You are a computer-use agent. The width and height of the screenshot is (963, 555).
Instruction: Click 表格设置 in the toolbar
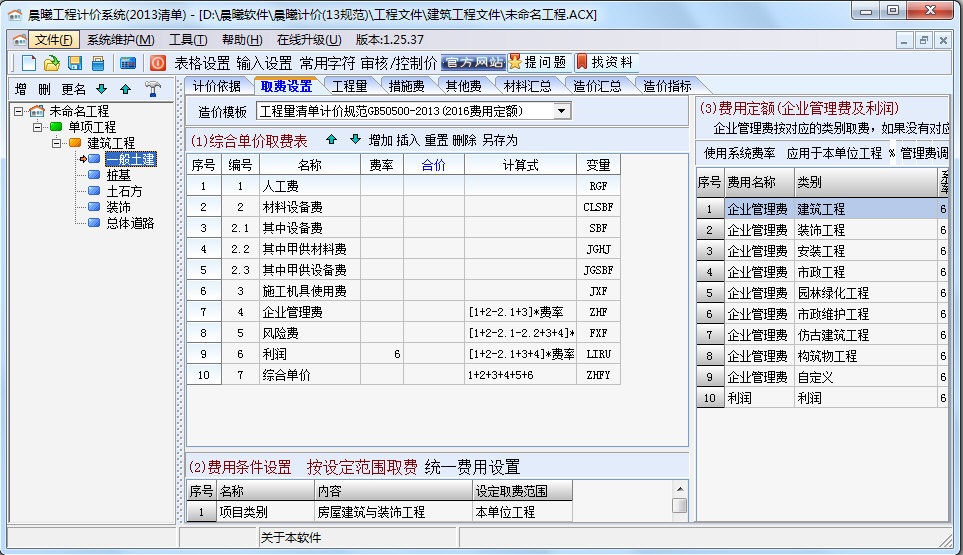coord(202,63)
